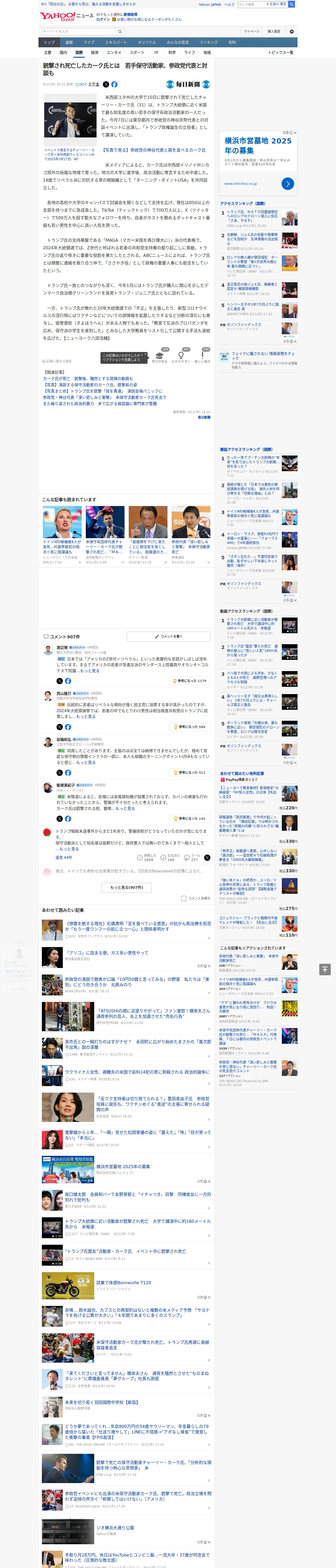Open ヘルプ link in top bar
Image resolution: width=336 pixels, height=1568 pixels.
pyautogui.click(x=229, y=4)
